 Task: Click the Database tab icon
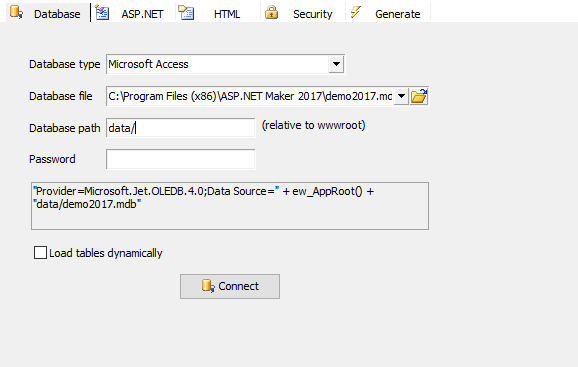point(16,12)
